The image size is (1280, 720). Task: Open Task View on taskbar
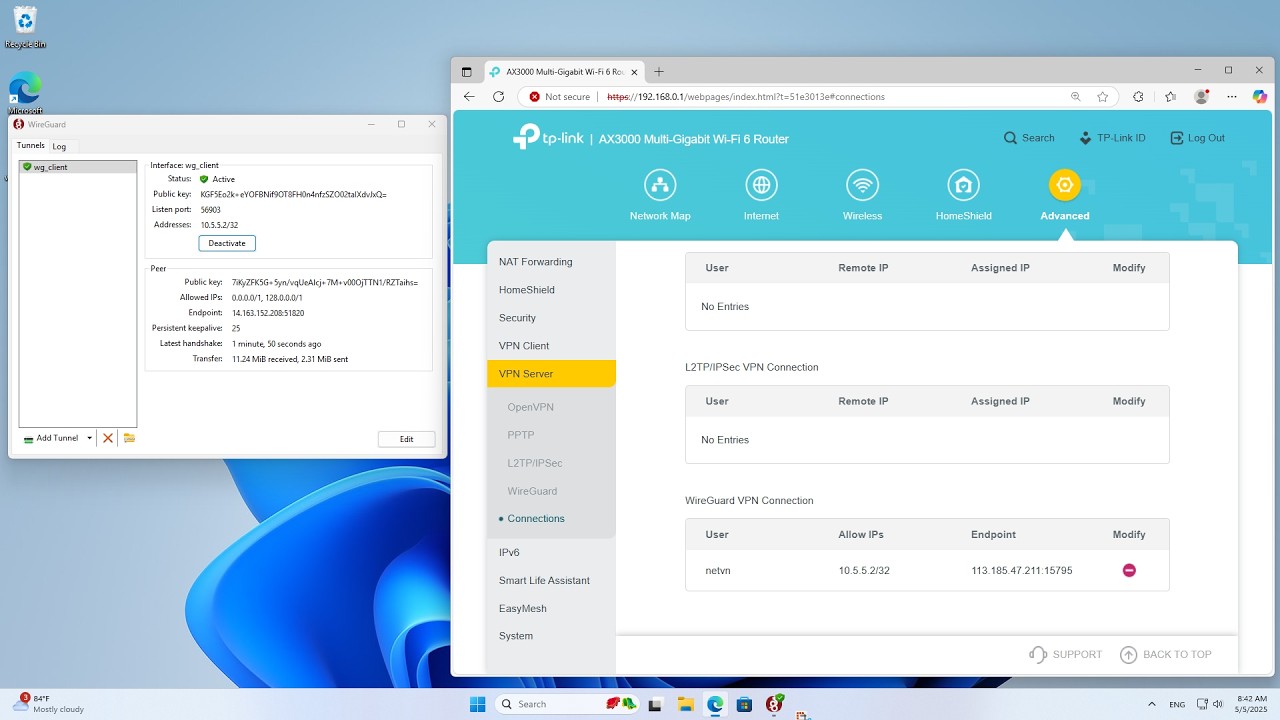[x=655, y=704]
